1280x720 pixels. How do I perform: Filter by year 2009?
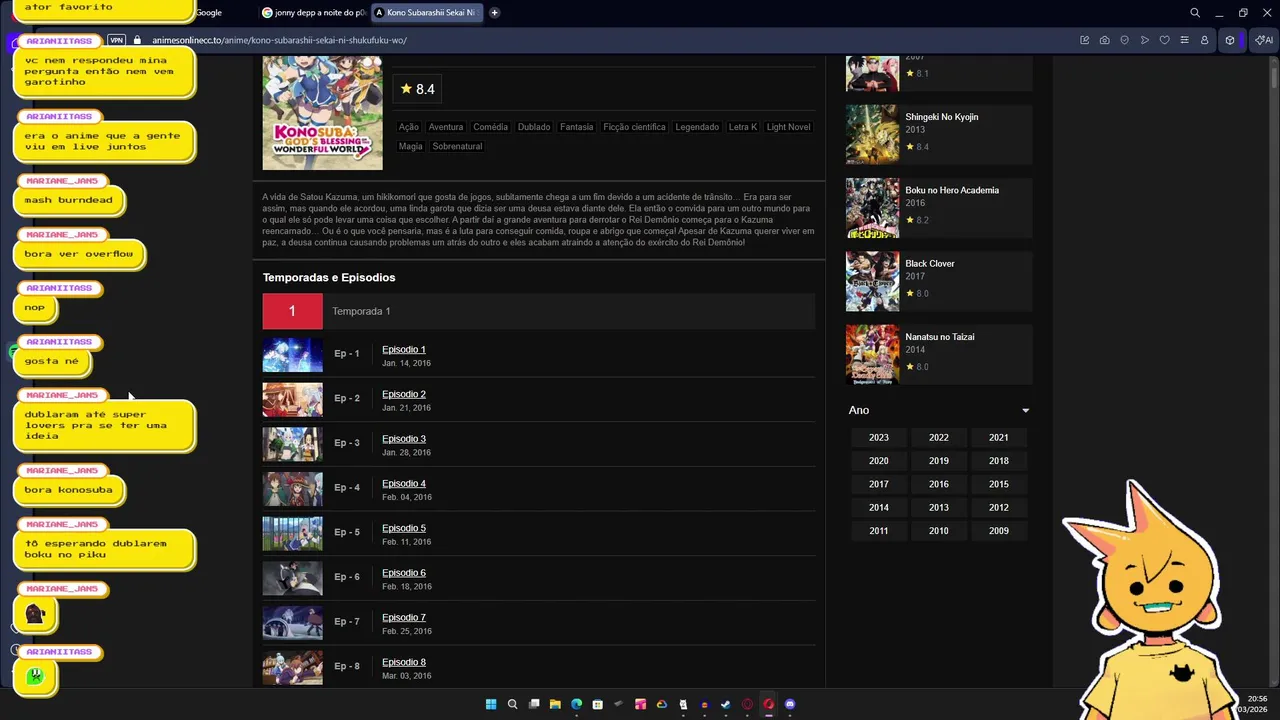tap(999, 531)
